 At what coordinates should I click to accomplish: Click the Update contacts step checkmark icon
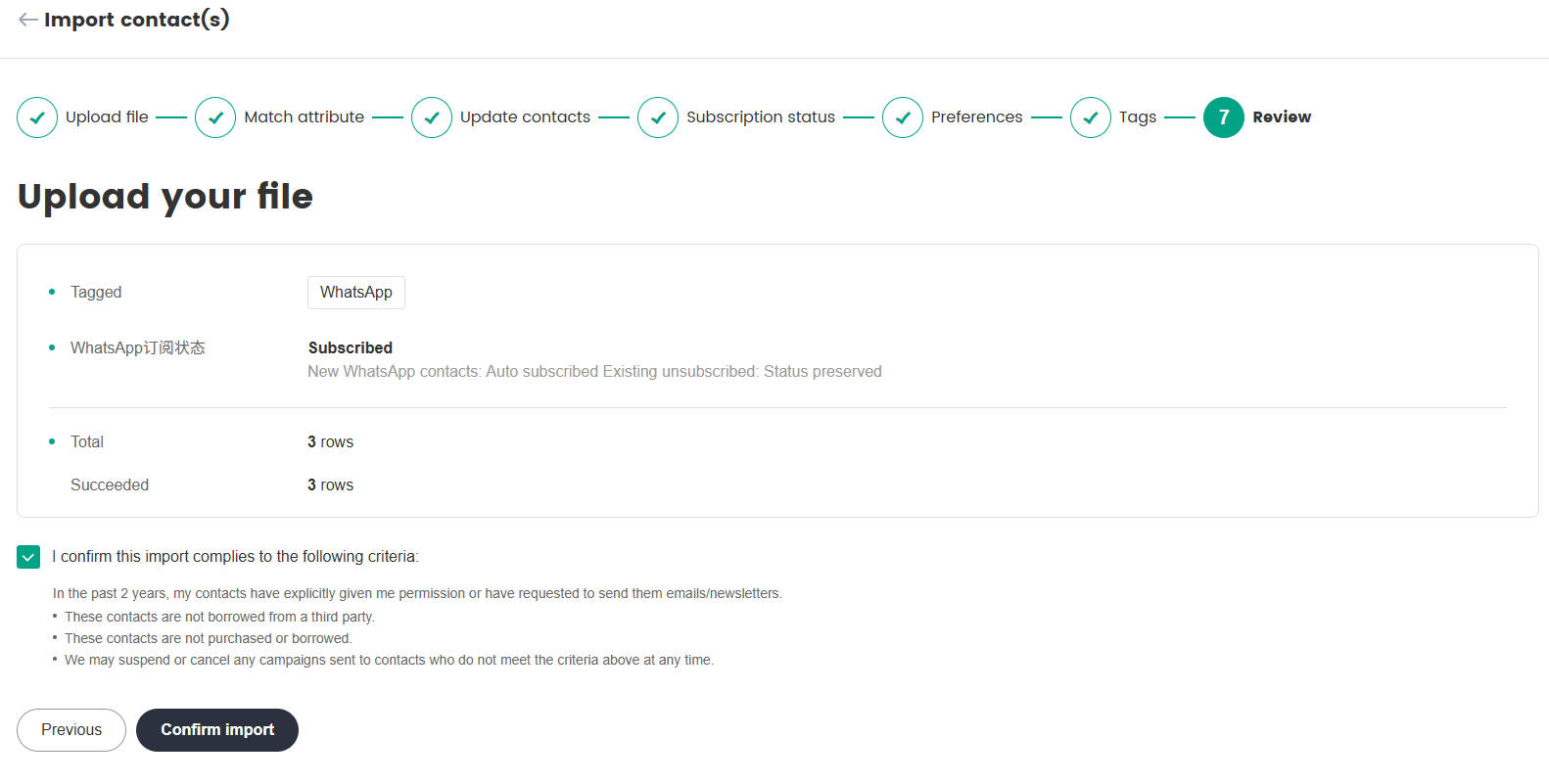(x=432, y=117)
